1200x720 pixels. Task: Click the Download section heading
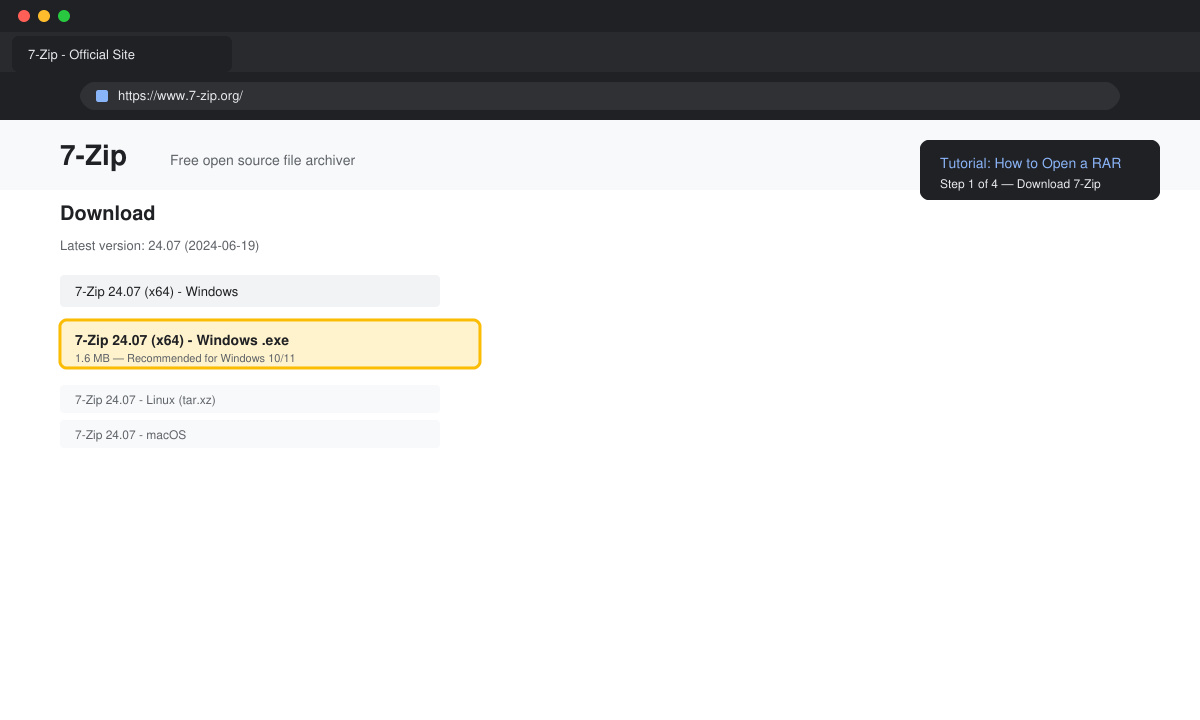107,213
